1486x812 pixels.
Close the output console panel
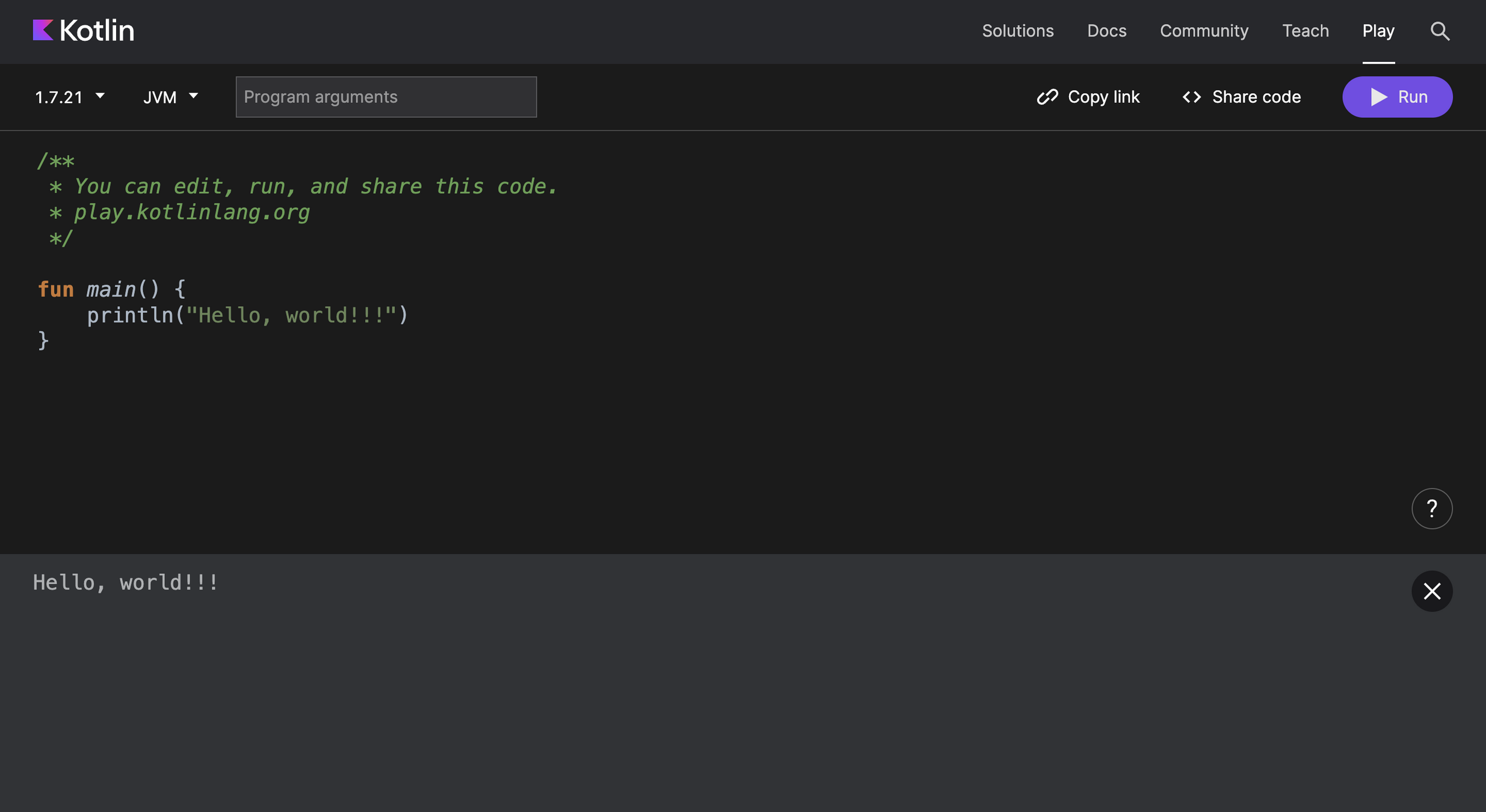[1431, 591]
